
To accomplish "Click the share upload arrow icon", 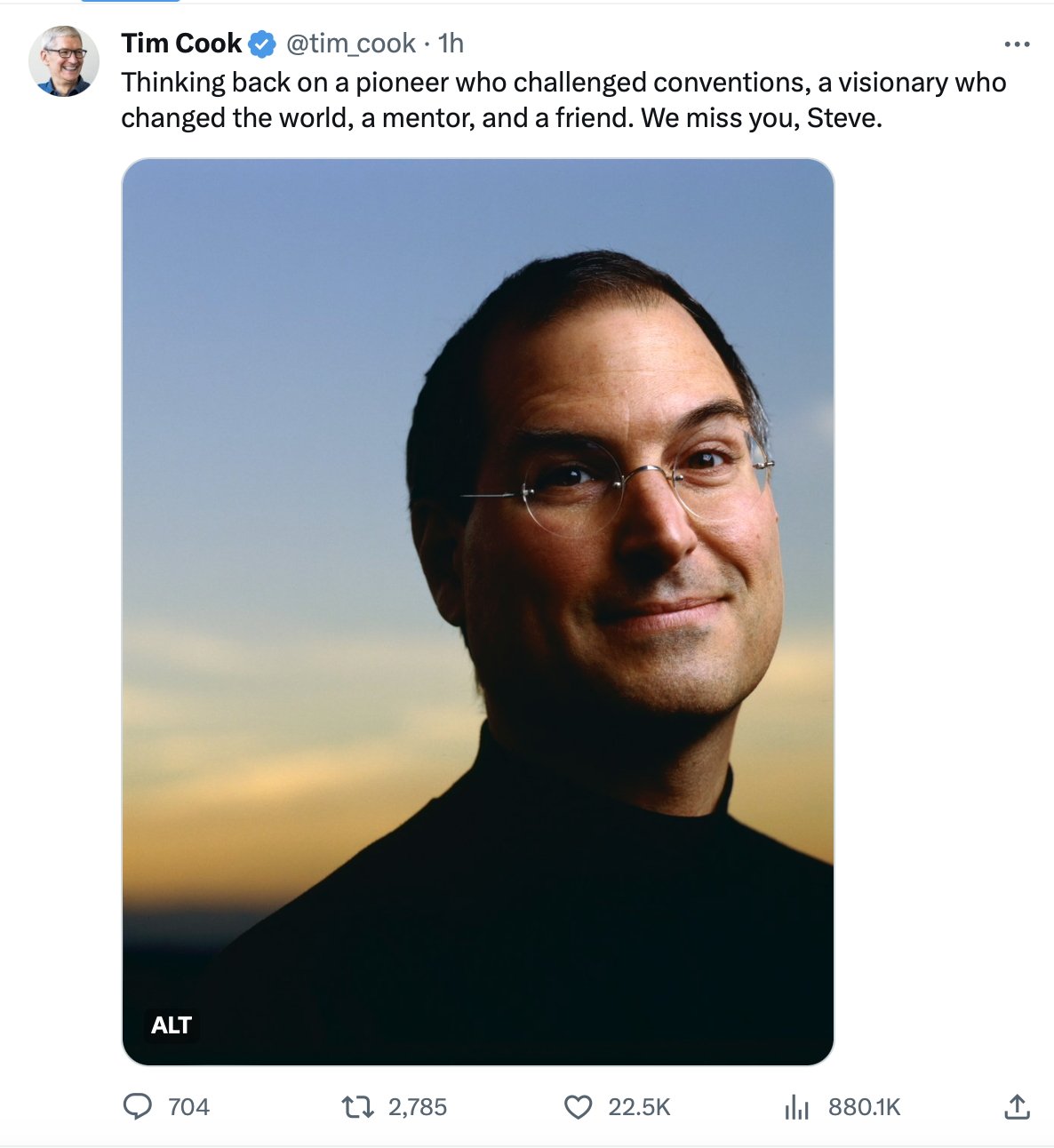I will 1017,1106.
